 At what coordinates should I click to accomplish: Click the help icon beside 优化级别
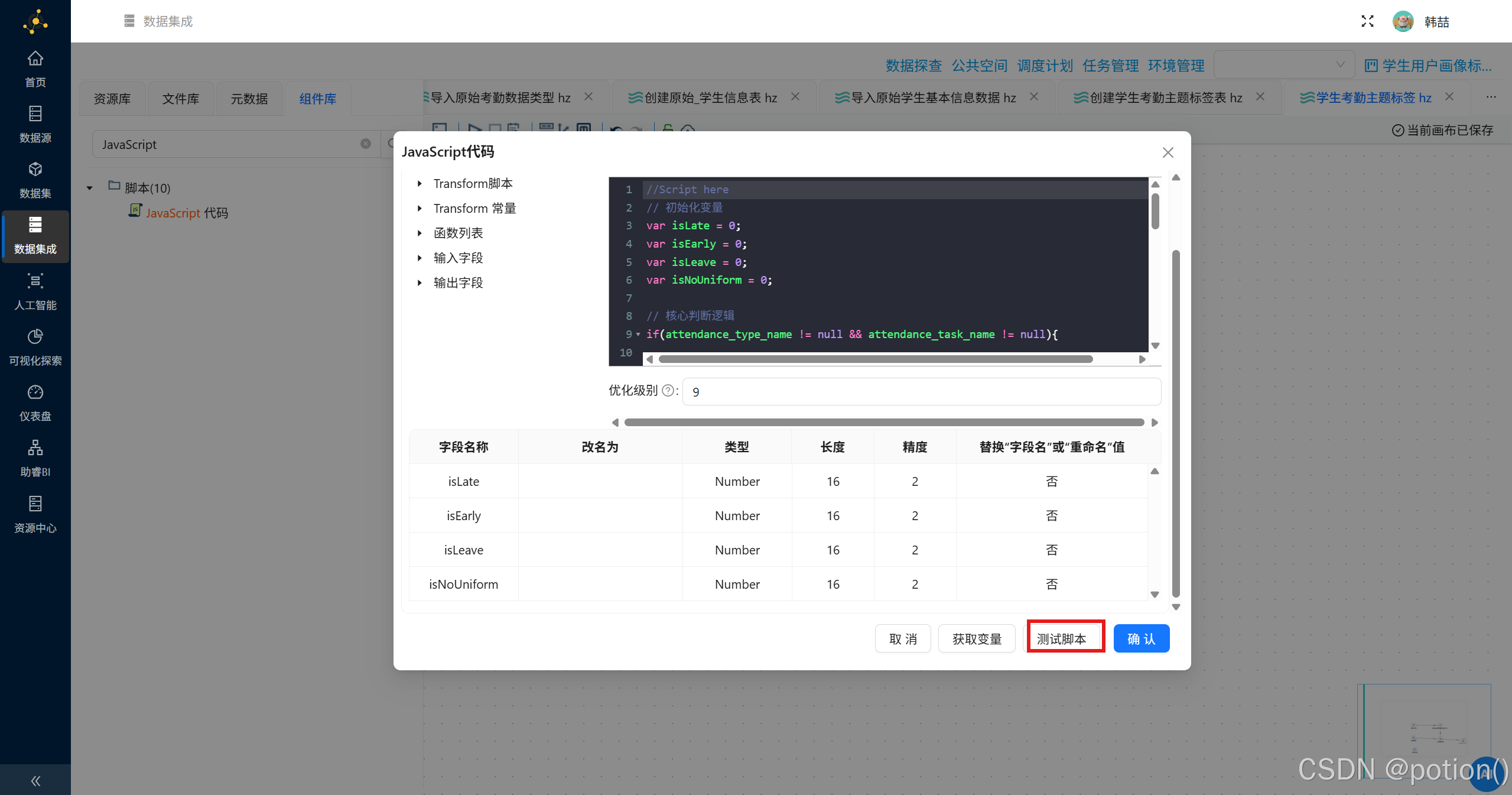(x=668, y=390)
